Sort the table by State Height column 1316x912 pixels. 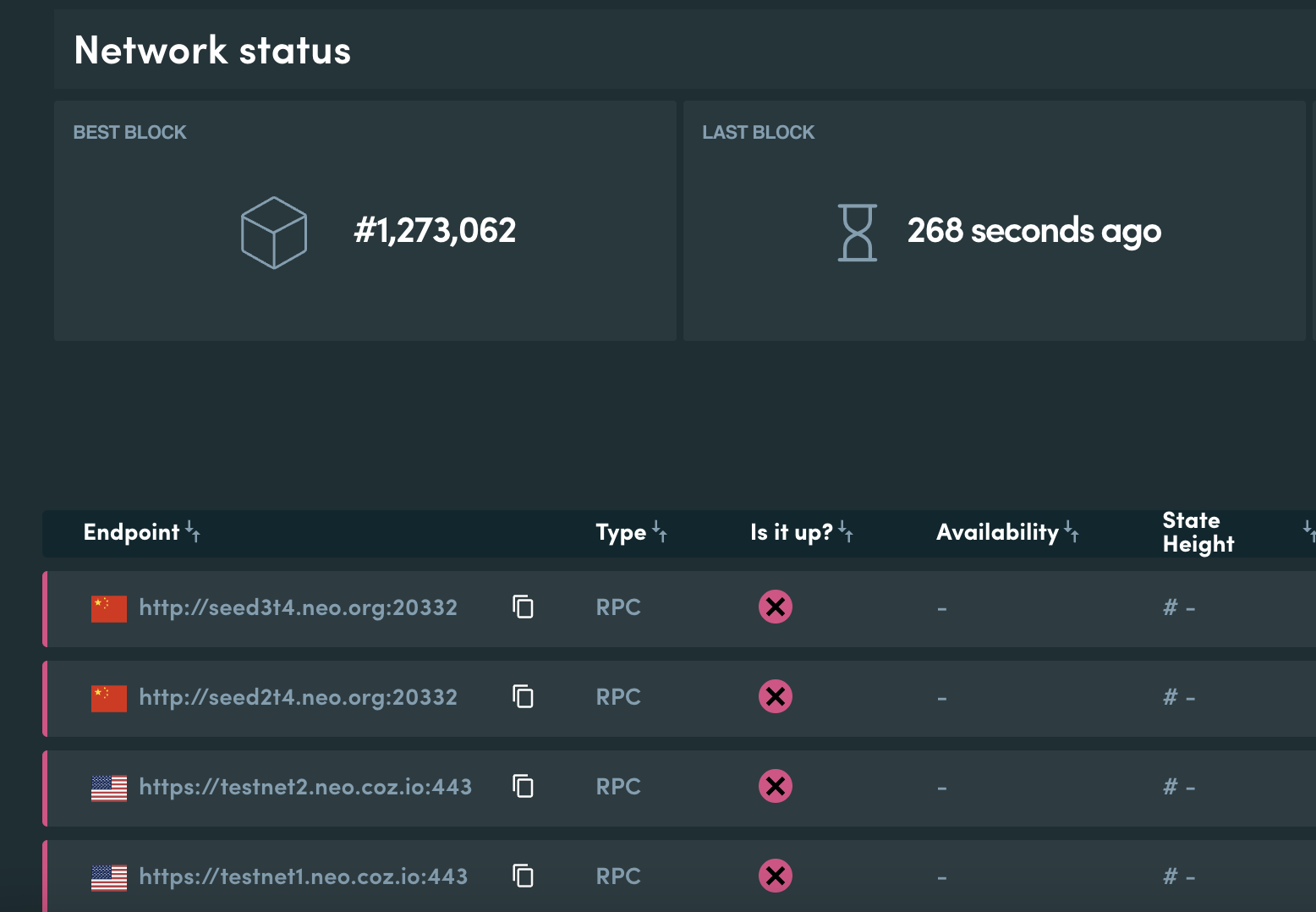tap(1308, 531)
